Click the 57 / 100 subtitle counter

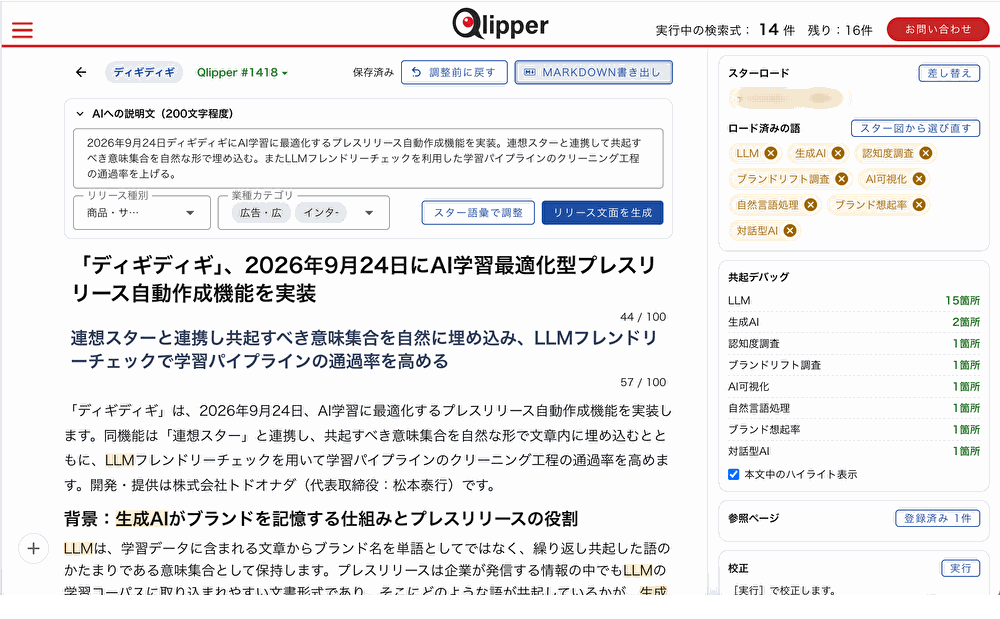click(x=643, y=382)
